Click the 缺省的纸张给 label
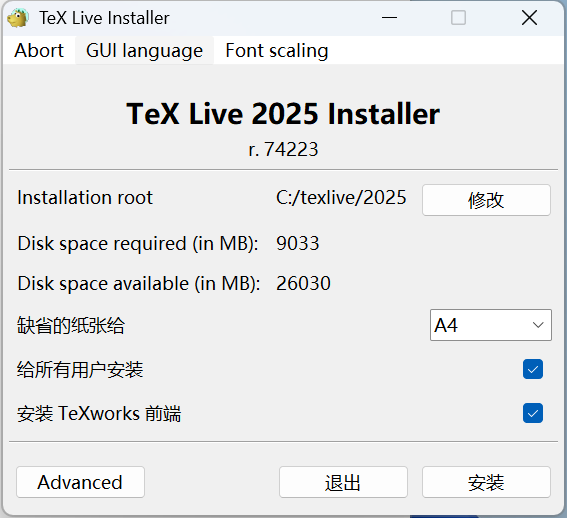This screenshot has width=567, height=518. 71,325
